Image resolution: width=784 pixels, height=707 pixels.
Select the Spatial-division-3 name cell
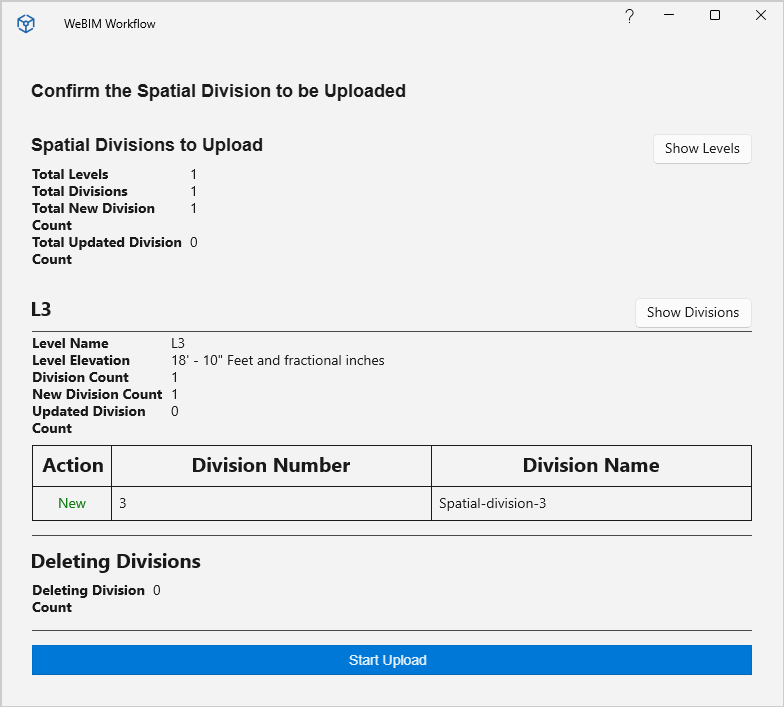pyautogui.click(x=592, y=504)
